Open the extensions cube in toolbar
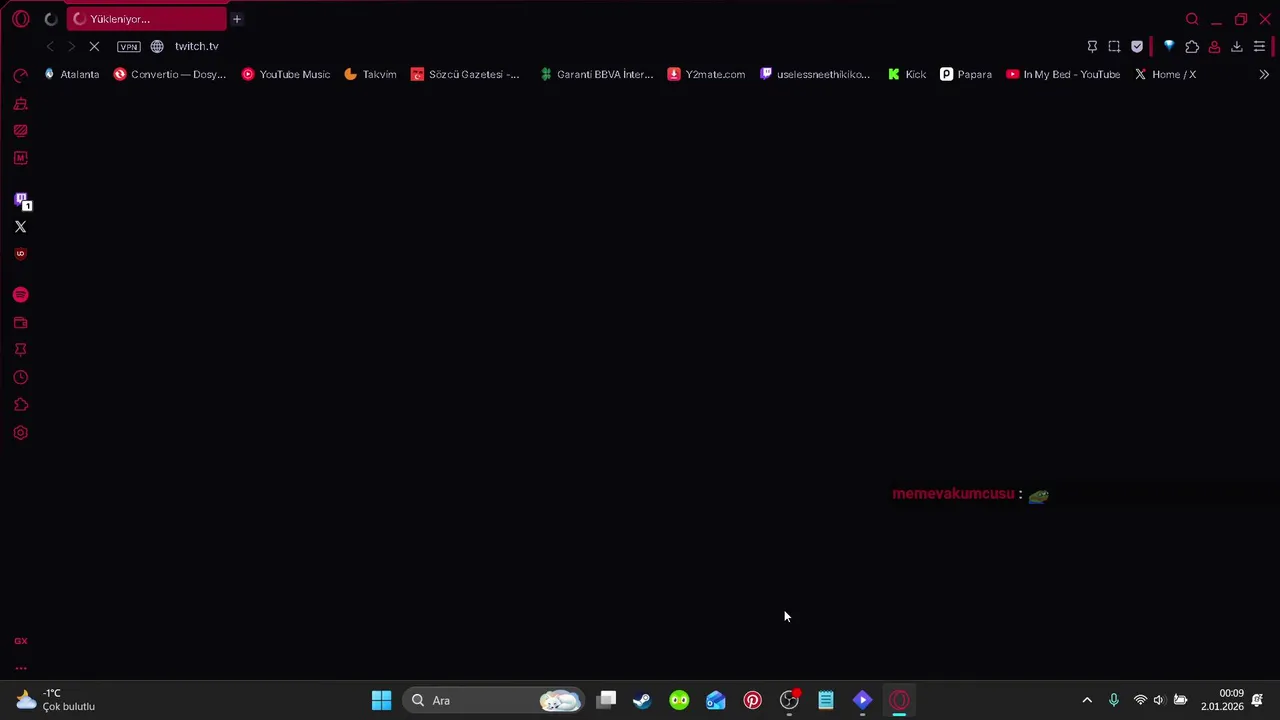1280x720 pixels. pyautogui.click(x=1192, y=47)
